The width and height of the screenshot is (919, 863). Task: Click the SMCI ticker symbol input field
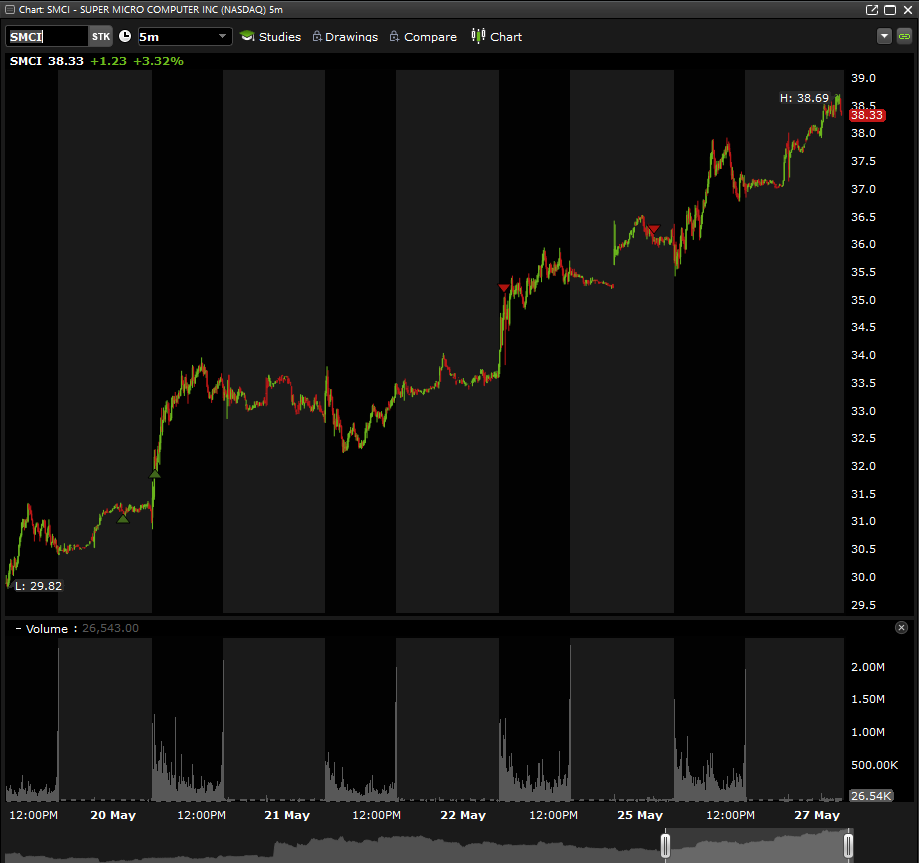[x=47, y=36]
